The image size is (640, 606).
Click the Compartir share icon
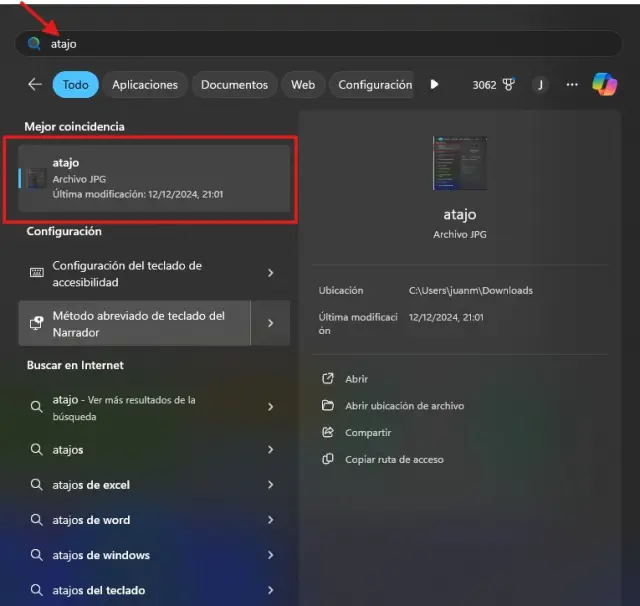click(x=327, y=433)
